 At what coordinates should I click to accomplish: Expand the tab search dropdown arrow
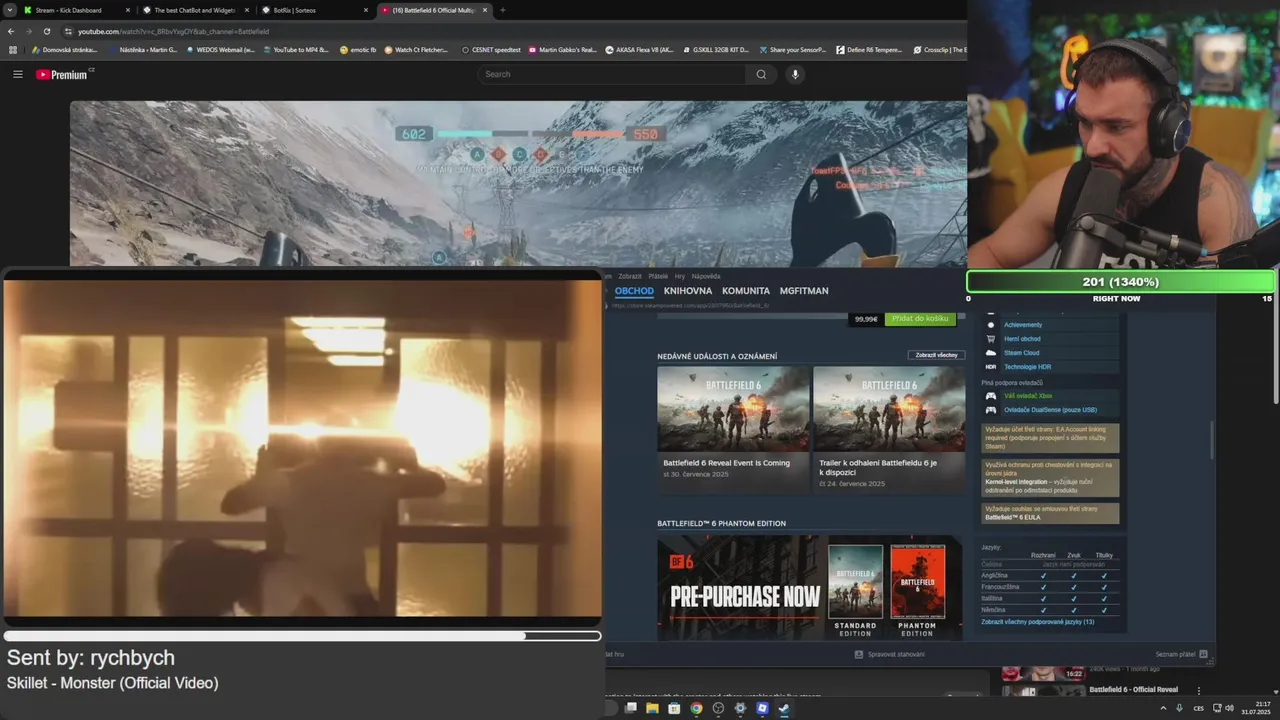point(9,10)
